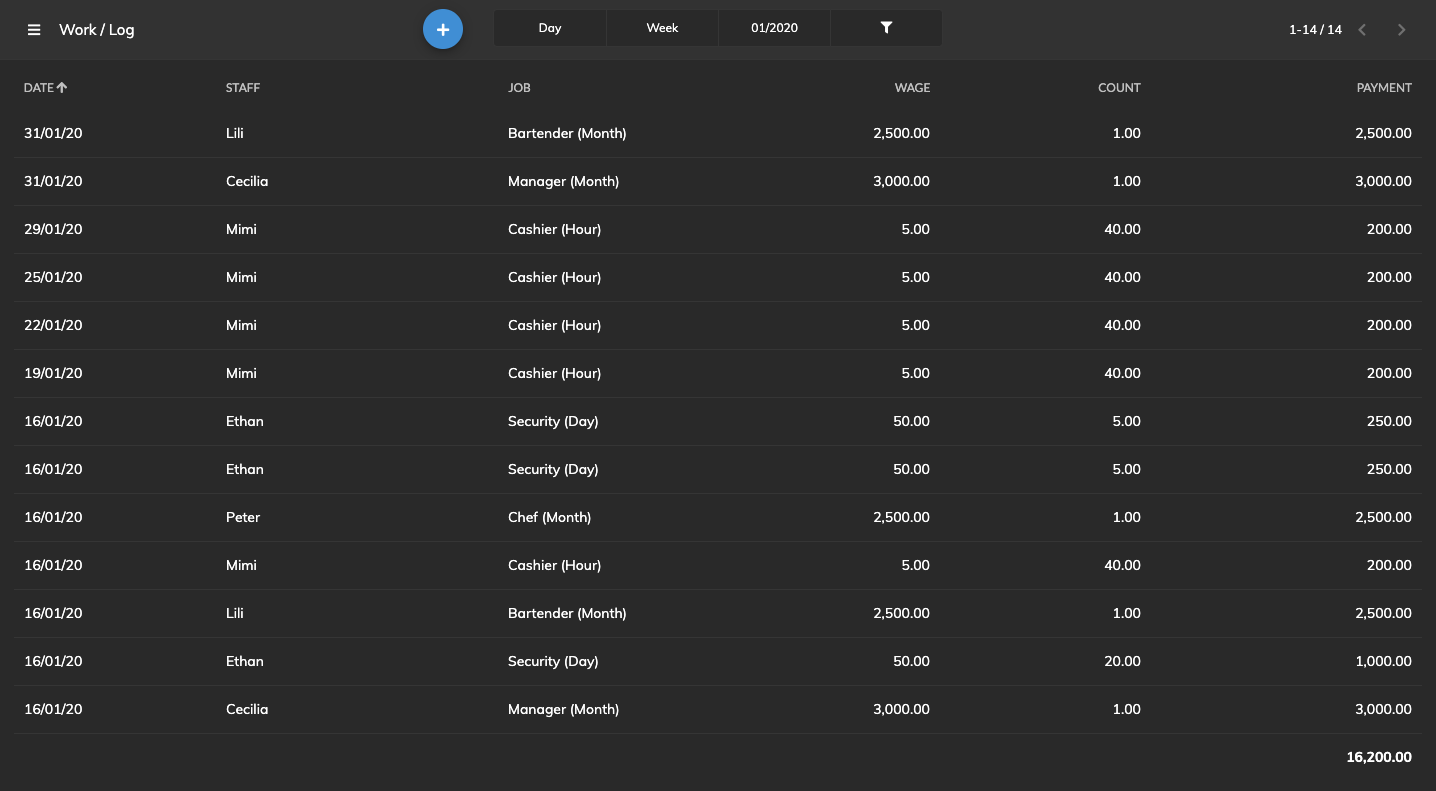Click Bartender (Month) in the 16/01/20 row
This screenshot has width=1436, height=791.
[567, 613]
